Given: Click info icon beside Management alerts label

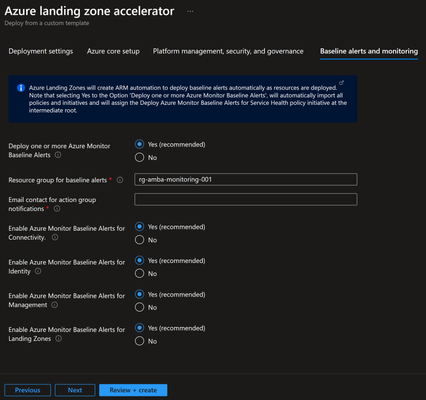Looking at the screenshot, I should coord(55,305).
